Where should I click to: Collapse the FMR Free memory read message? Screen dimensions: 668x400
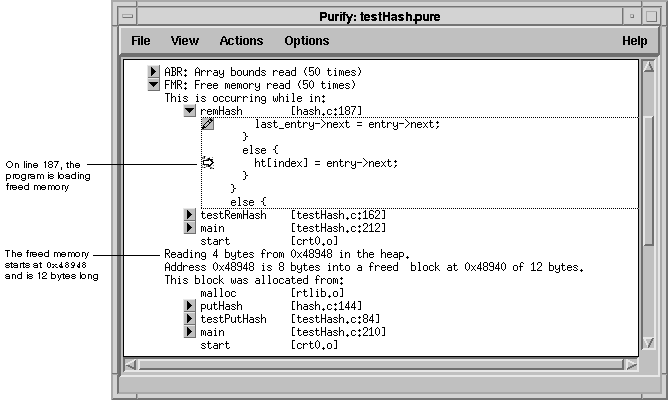pyautogui.click(x=153, y=85)
